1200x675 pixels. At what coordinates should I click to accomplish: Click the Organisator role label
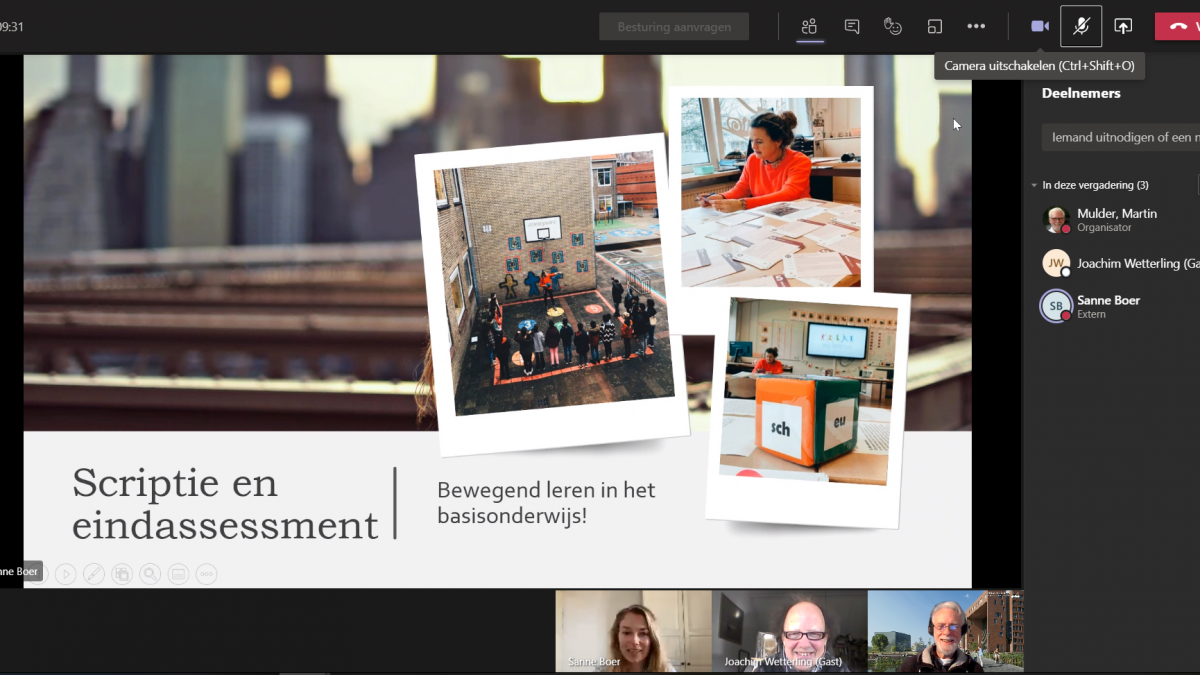[1104, 228]
